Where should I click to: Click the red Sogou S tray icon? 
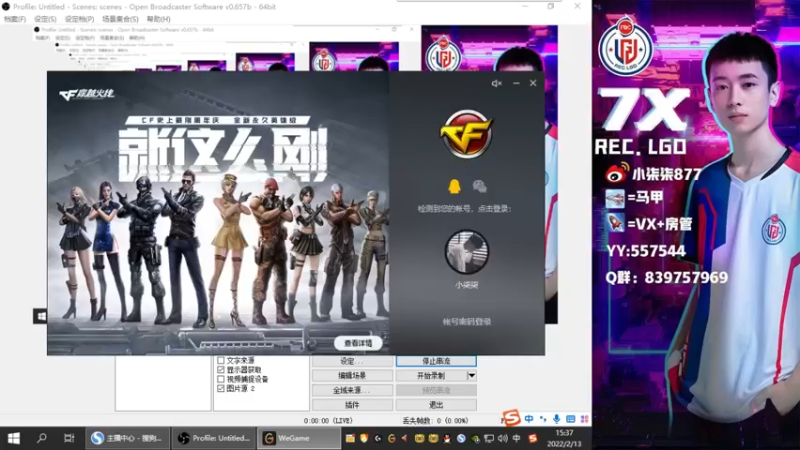coord(533,438)
